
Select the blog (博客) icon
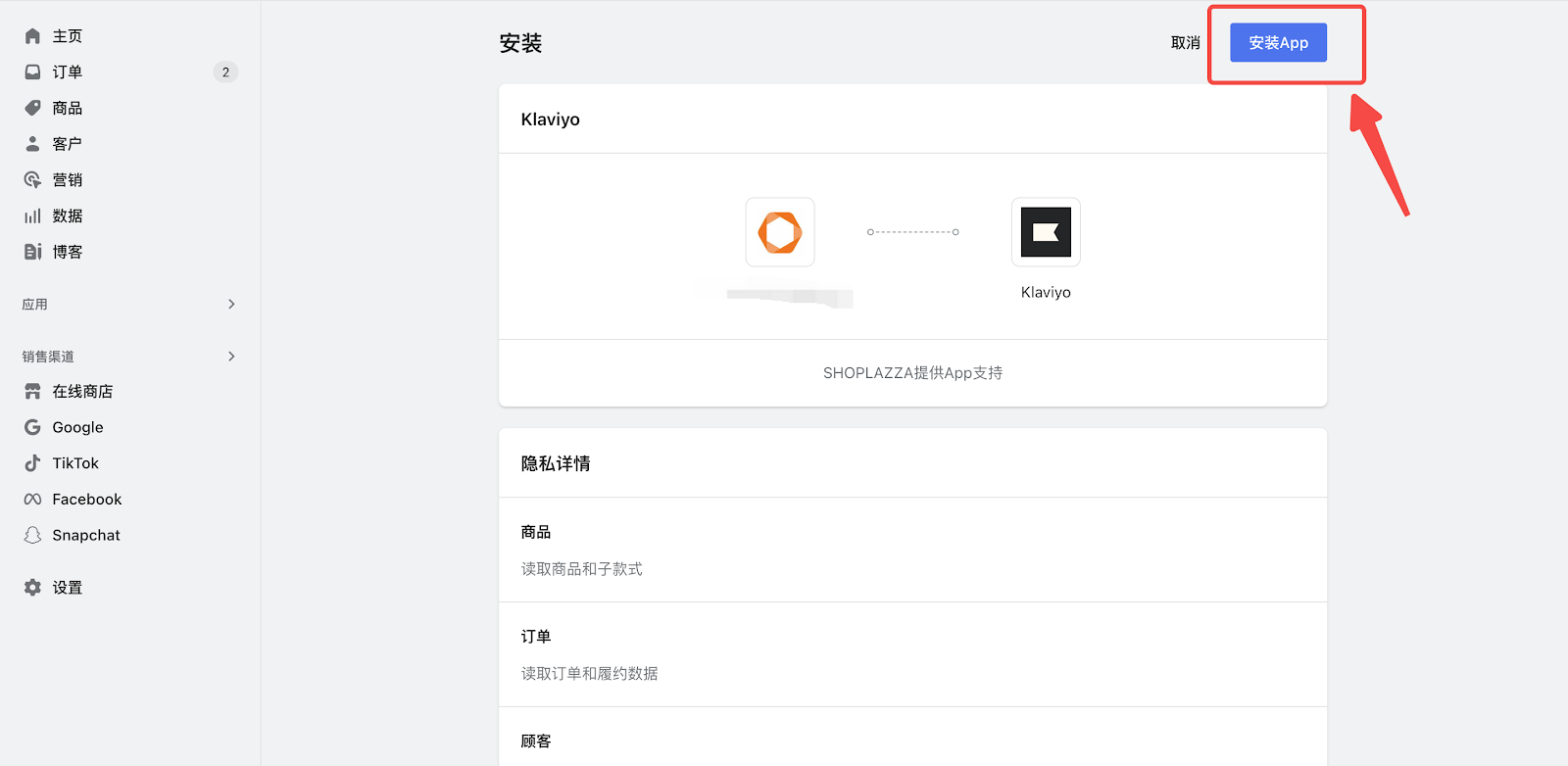32,252
